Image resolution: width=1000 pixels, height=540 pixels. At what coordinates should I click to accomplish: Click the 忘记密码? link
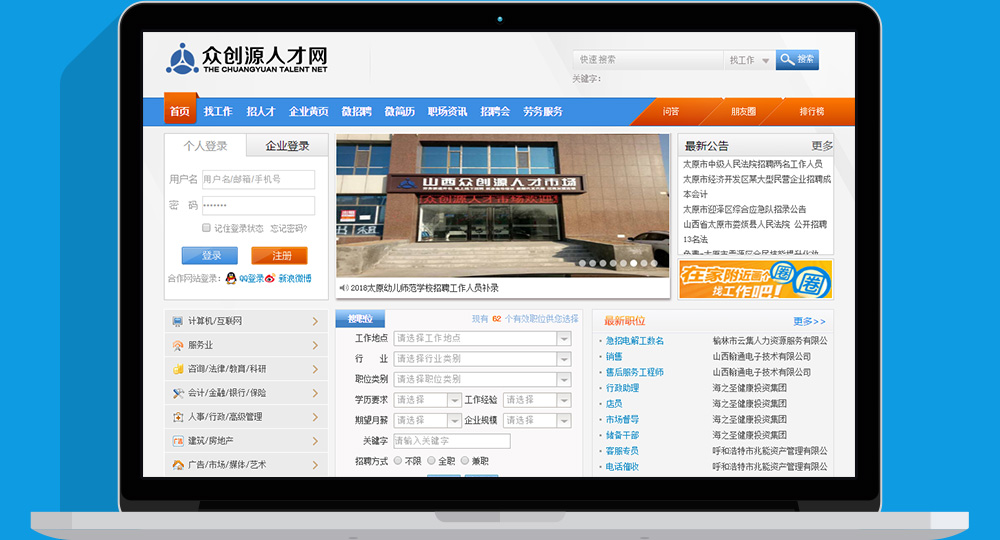point(288,228)
